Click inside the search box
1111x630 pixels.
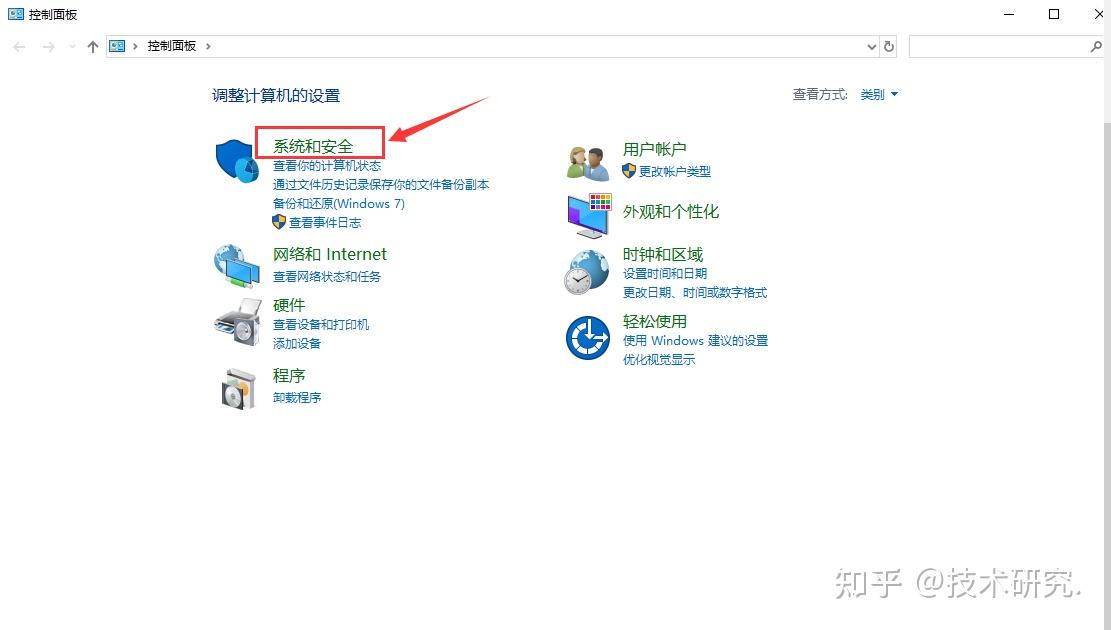[x=1000, y=46]
